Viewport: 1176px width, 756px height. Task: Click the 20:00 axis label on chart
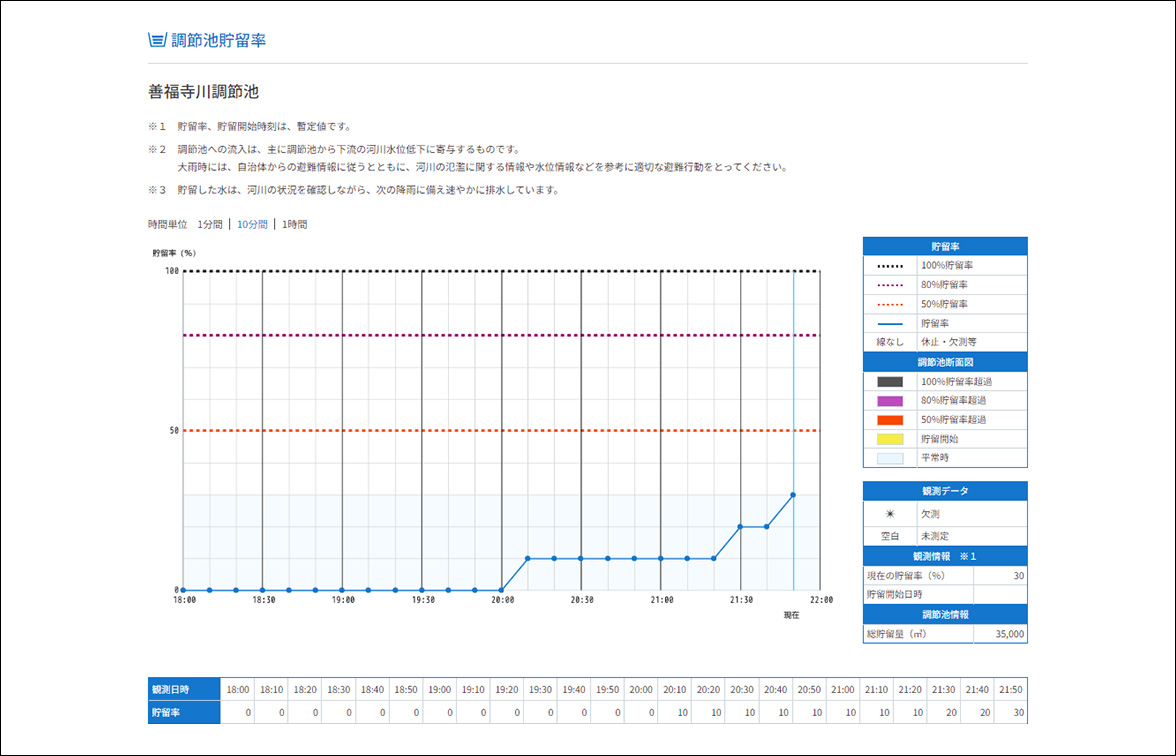point(502,600)
